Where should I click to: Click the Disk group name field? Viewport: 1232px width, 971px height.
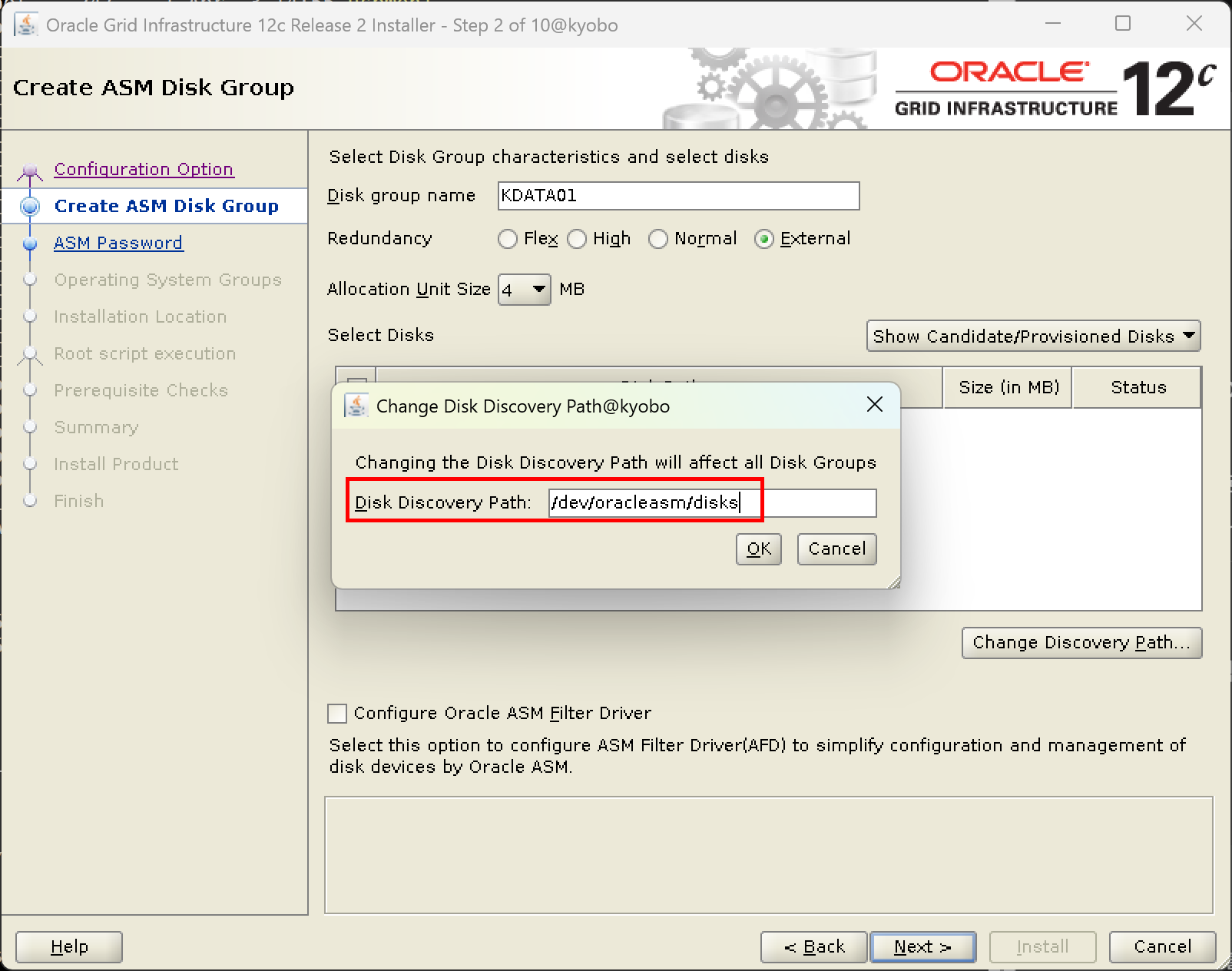pos(679,196)
